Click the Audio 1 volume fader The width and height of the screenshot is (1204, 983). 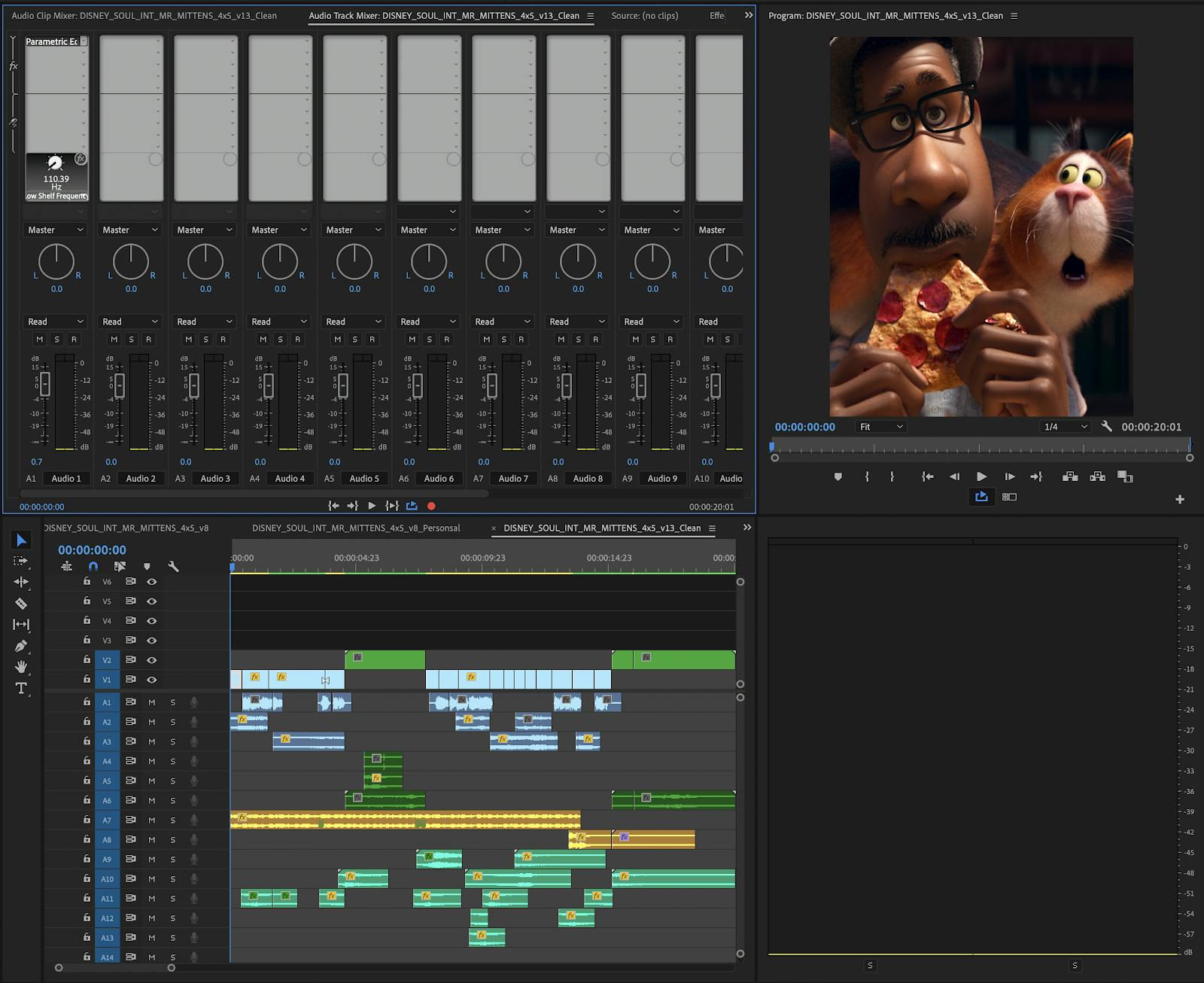coord(45,384)
